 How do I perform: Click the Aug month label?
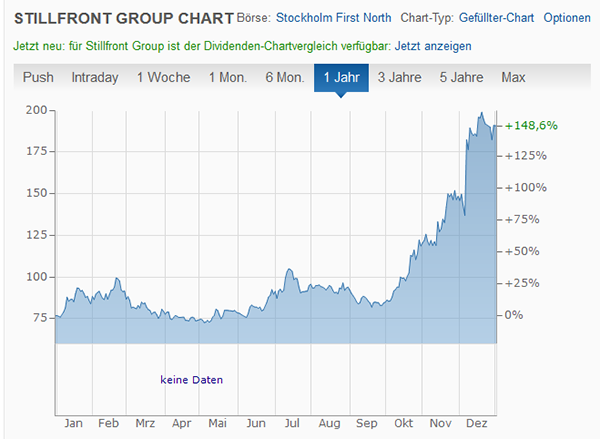329,423
